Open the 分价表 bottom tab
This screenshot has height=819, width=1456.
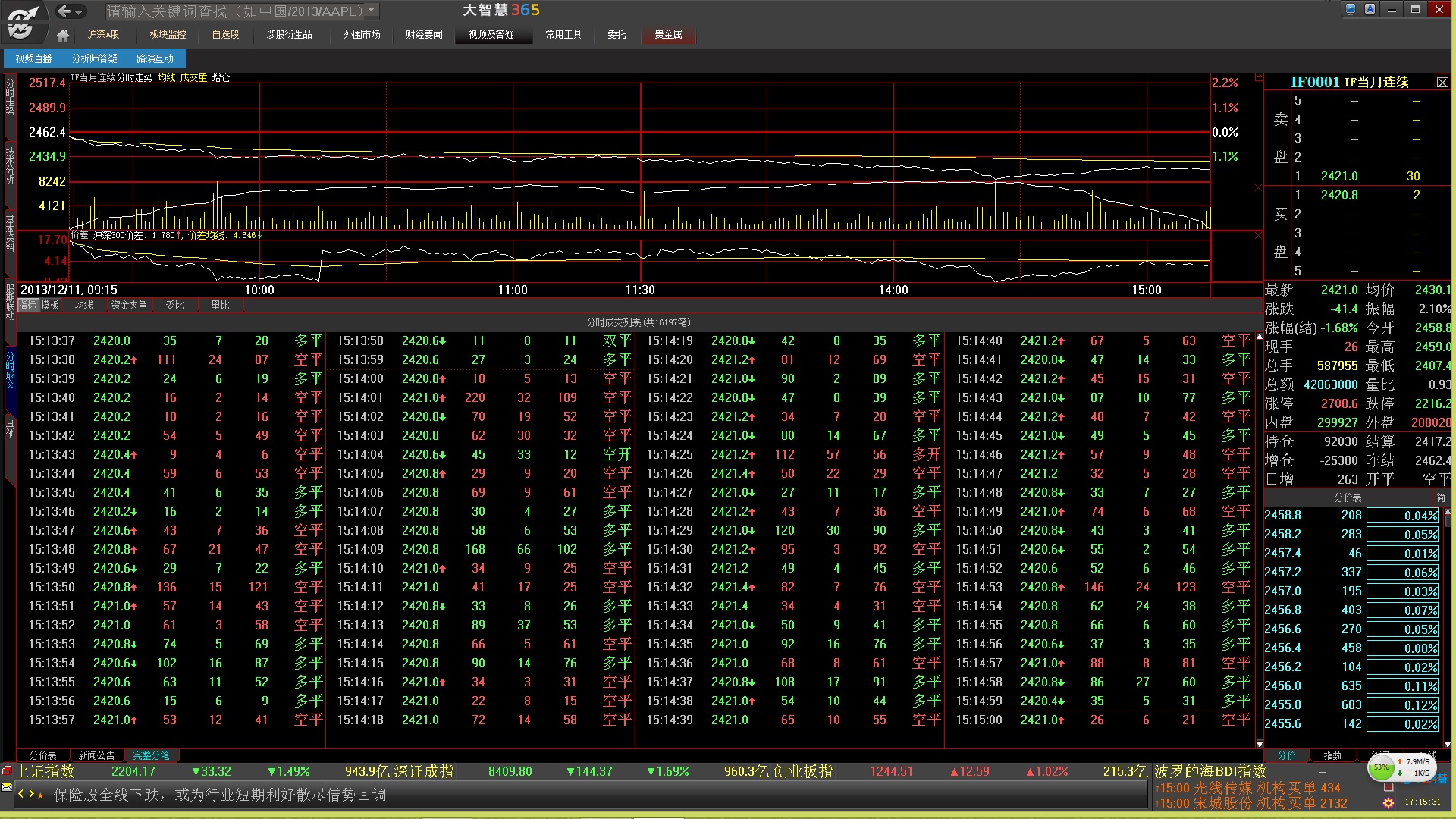click(43, 755)
